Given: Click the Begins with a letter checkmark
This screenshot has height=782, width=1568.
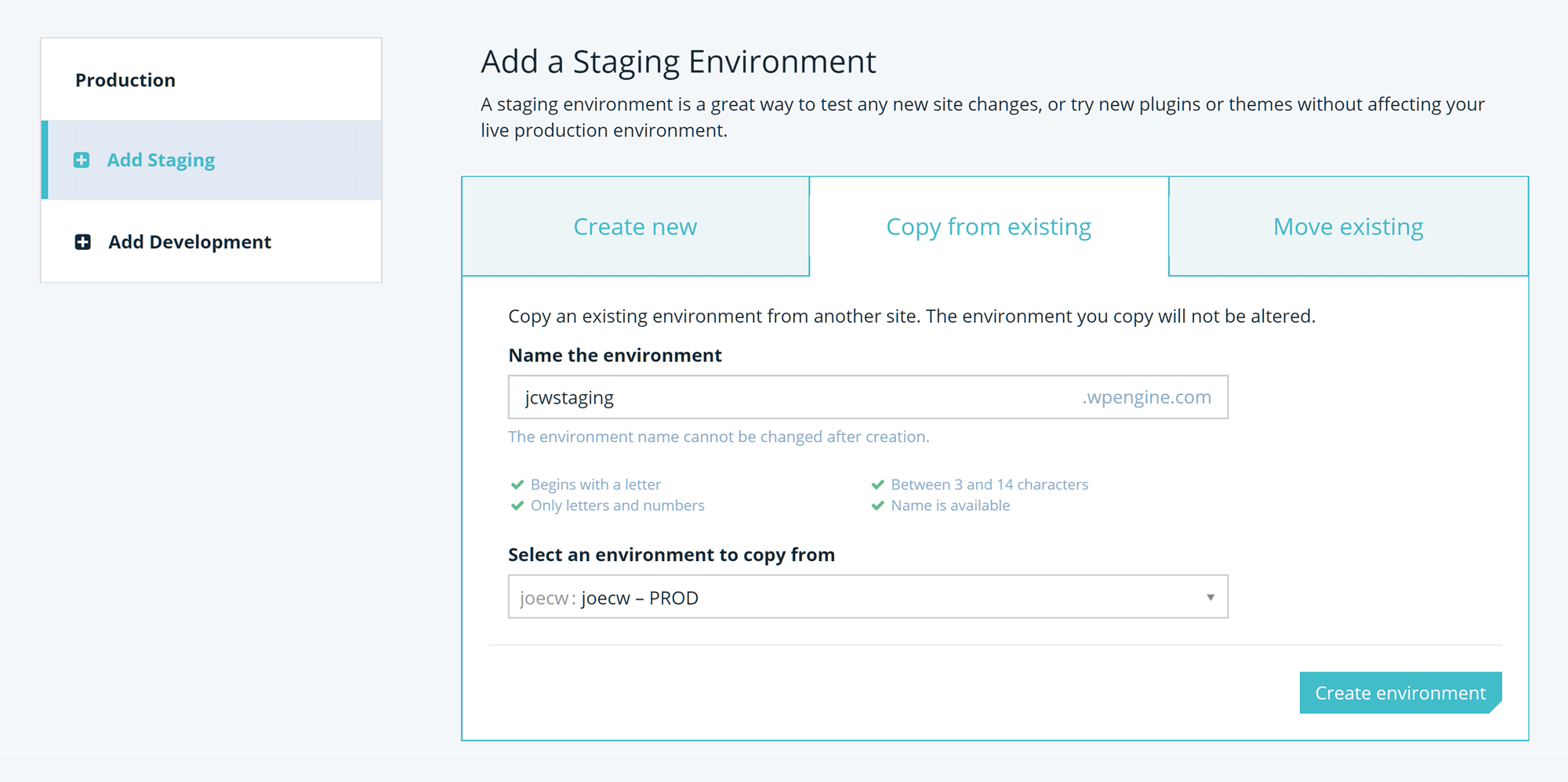Looking at the screenshot, I should (517, 484).
